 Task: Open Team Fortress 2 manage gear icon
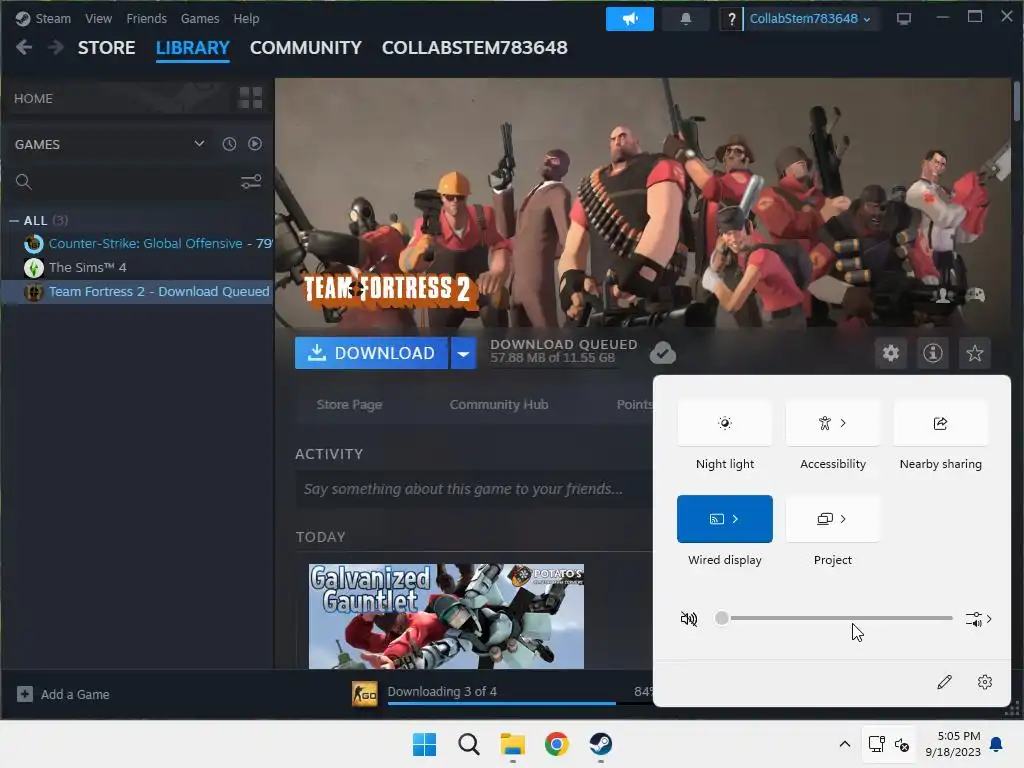(x=891, y=353)
